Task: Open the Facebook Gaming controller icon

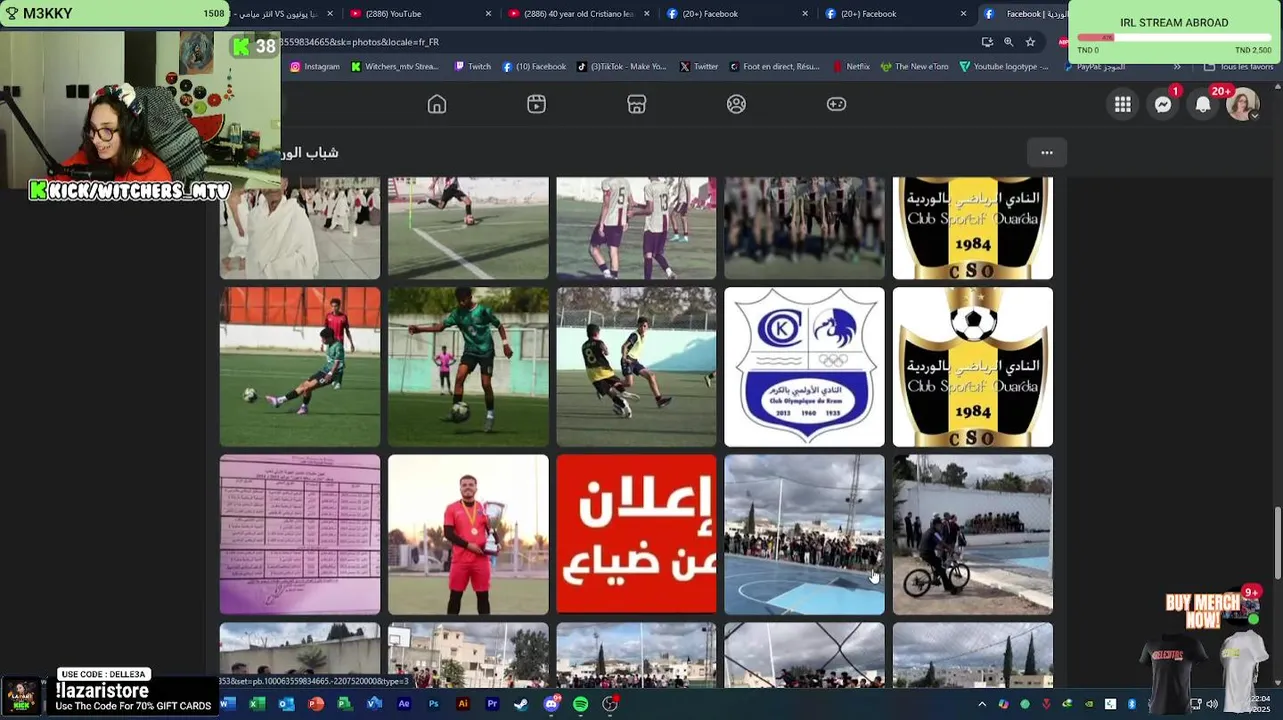Action: click(836, 104)
